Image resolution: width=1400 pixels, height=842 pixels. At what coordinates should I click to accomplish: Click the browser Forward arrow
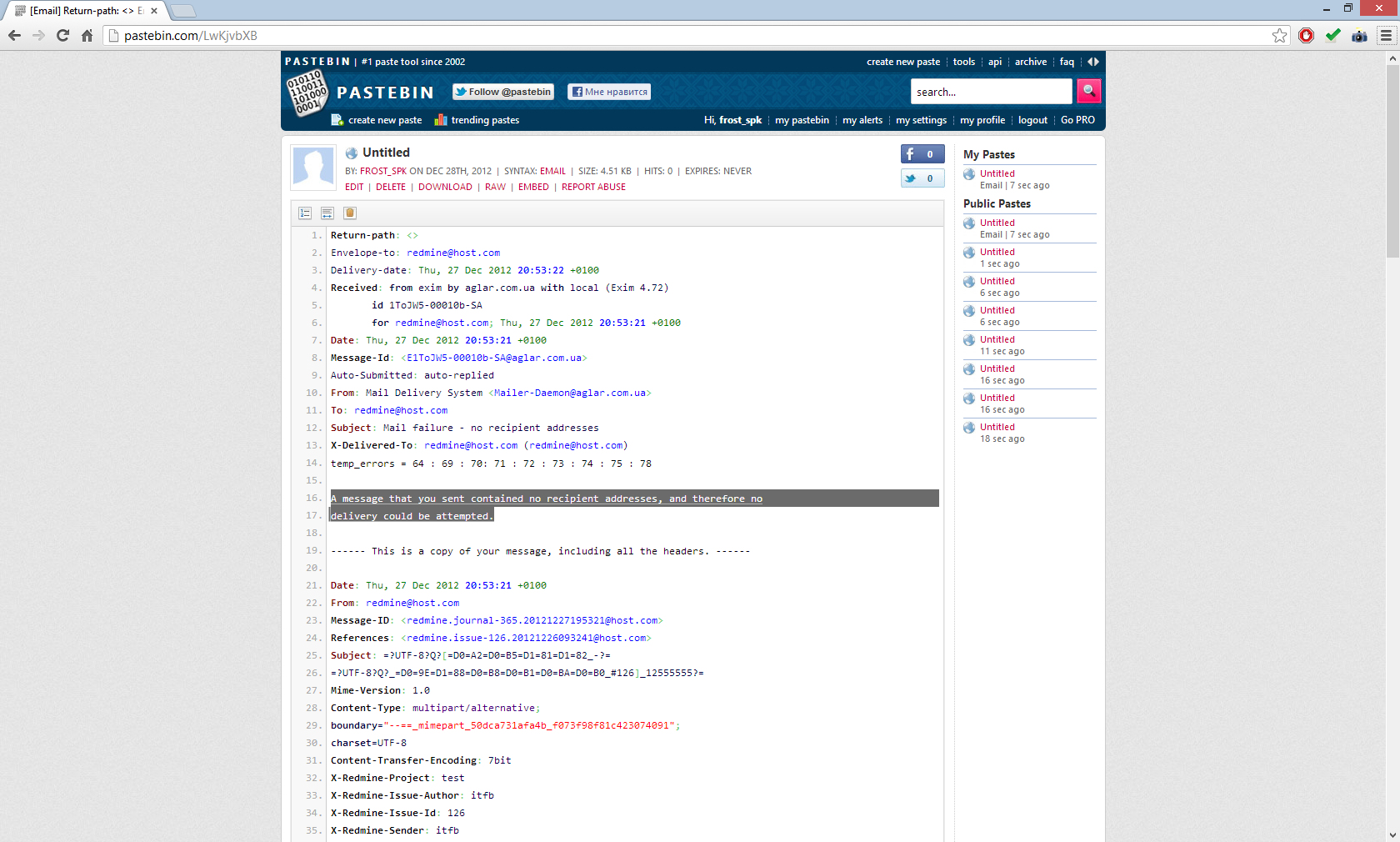coord(38,35)
